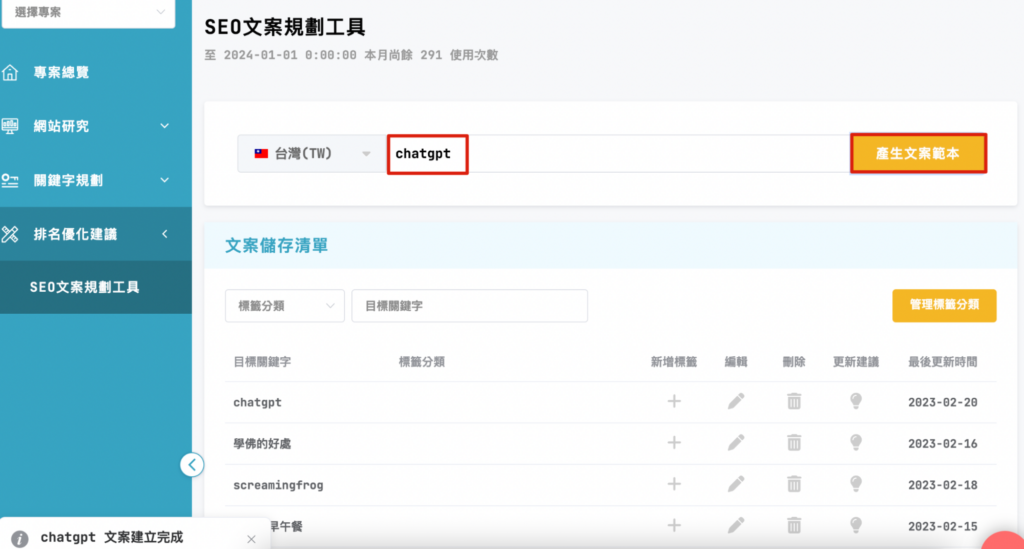Collapse the 排名優化建議 section chevron

pyautogui.click(x=165, y=234)
